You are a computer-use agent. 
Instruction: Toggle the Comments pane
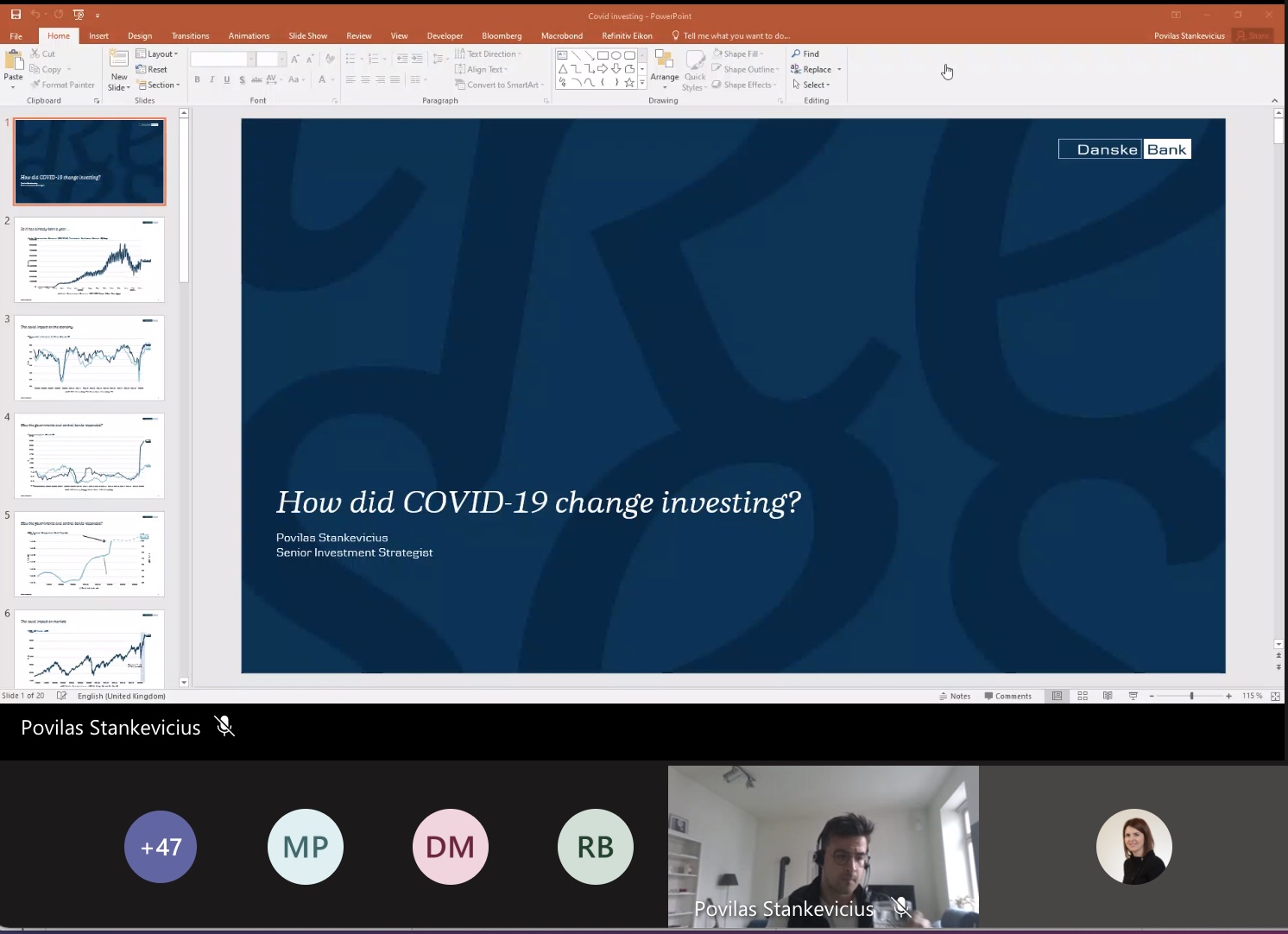point(1007,696)
